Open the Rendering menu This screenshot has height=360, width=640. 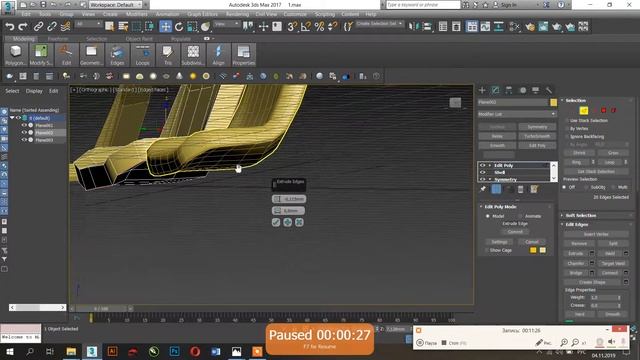[x=237, y=14]
